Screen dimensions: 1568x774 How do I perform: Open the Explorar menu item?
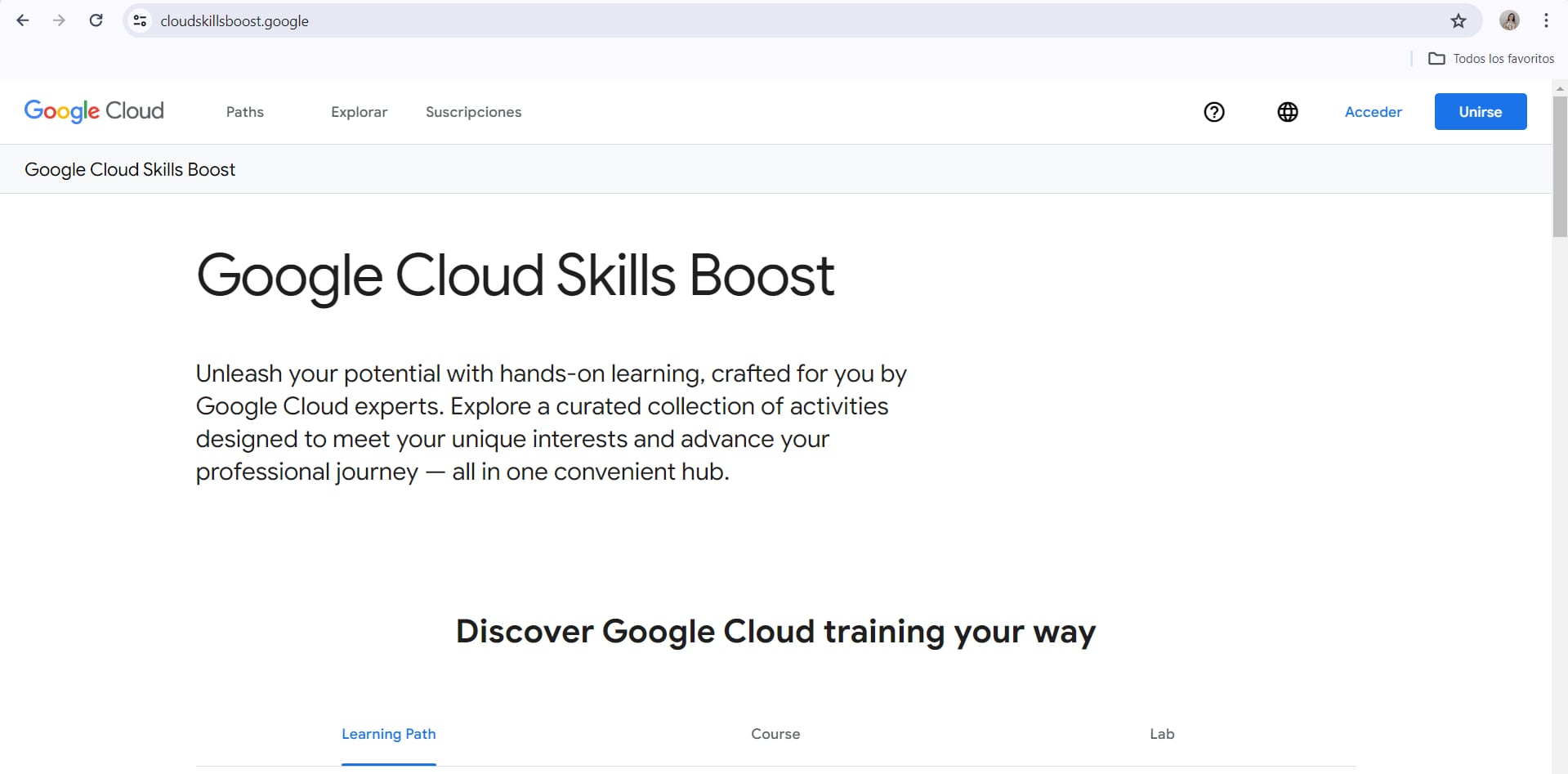359,112
